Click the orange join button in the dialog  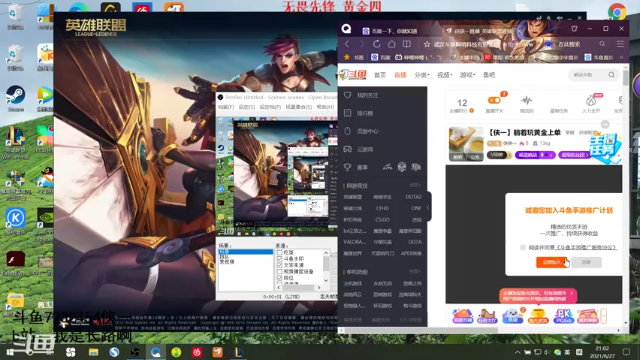point(551,262)
